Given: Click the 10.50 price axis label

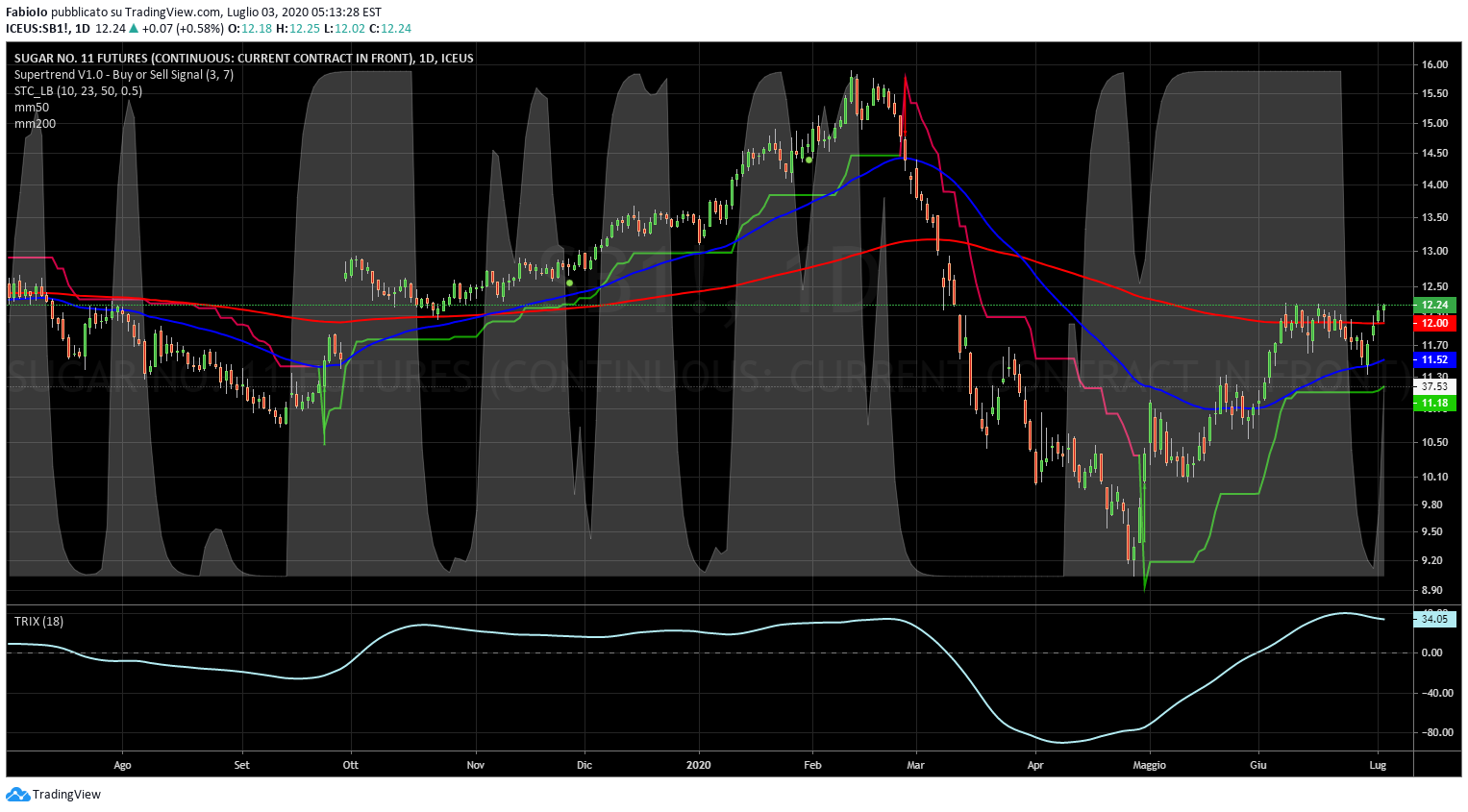Looking at the screenshot, I should click(1434, 443).
